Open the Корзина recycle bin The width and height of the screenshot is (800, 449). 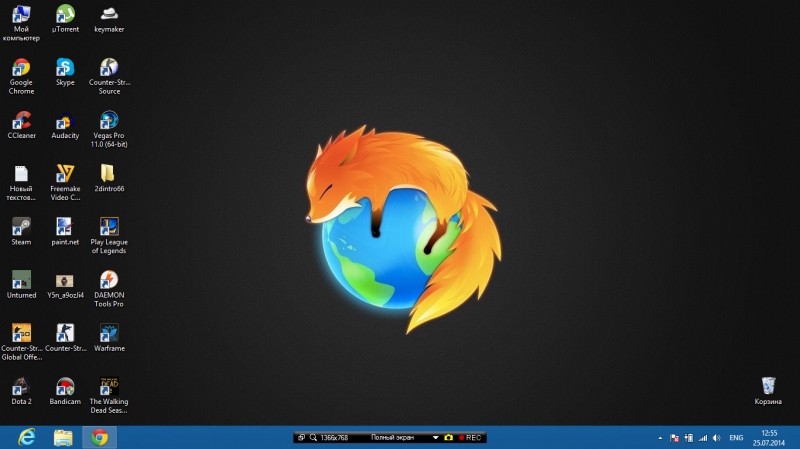[x=768, y=391]
